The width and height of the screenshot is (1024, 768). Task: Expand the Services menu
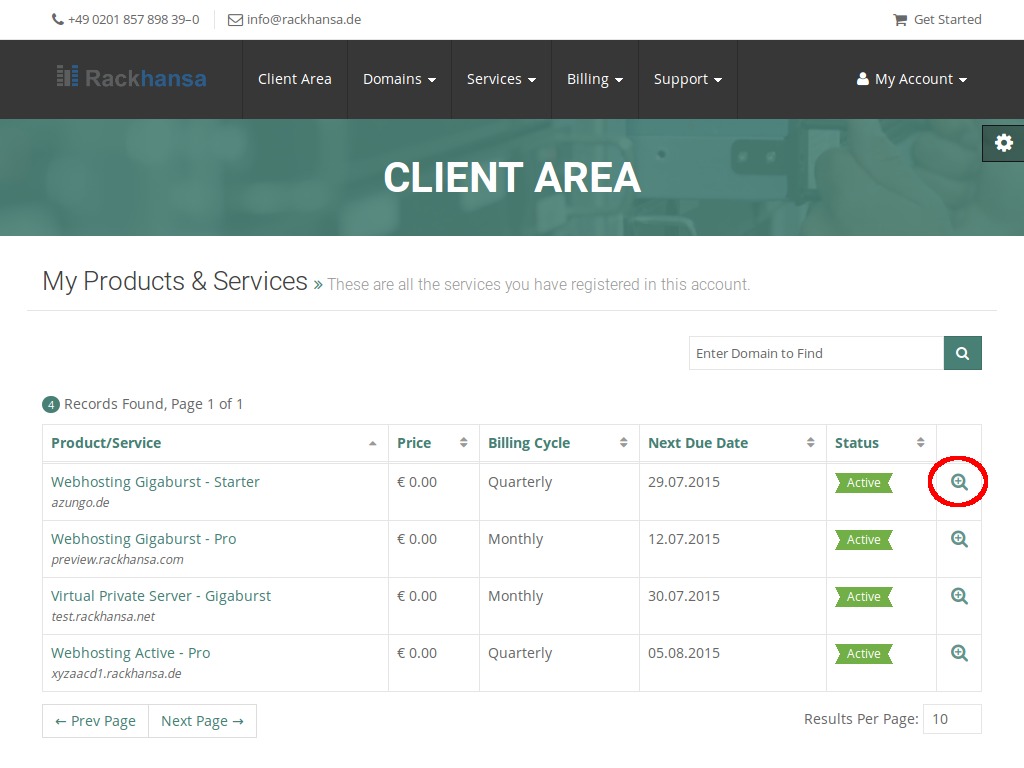tap(501, 79)
